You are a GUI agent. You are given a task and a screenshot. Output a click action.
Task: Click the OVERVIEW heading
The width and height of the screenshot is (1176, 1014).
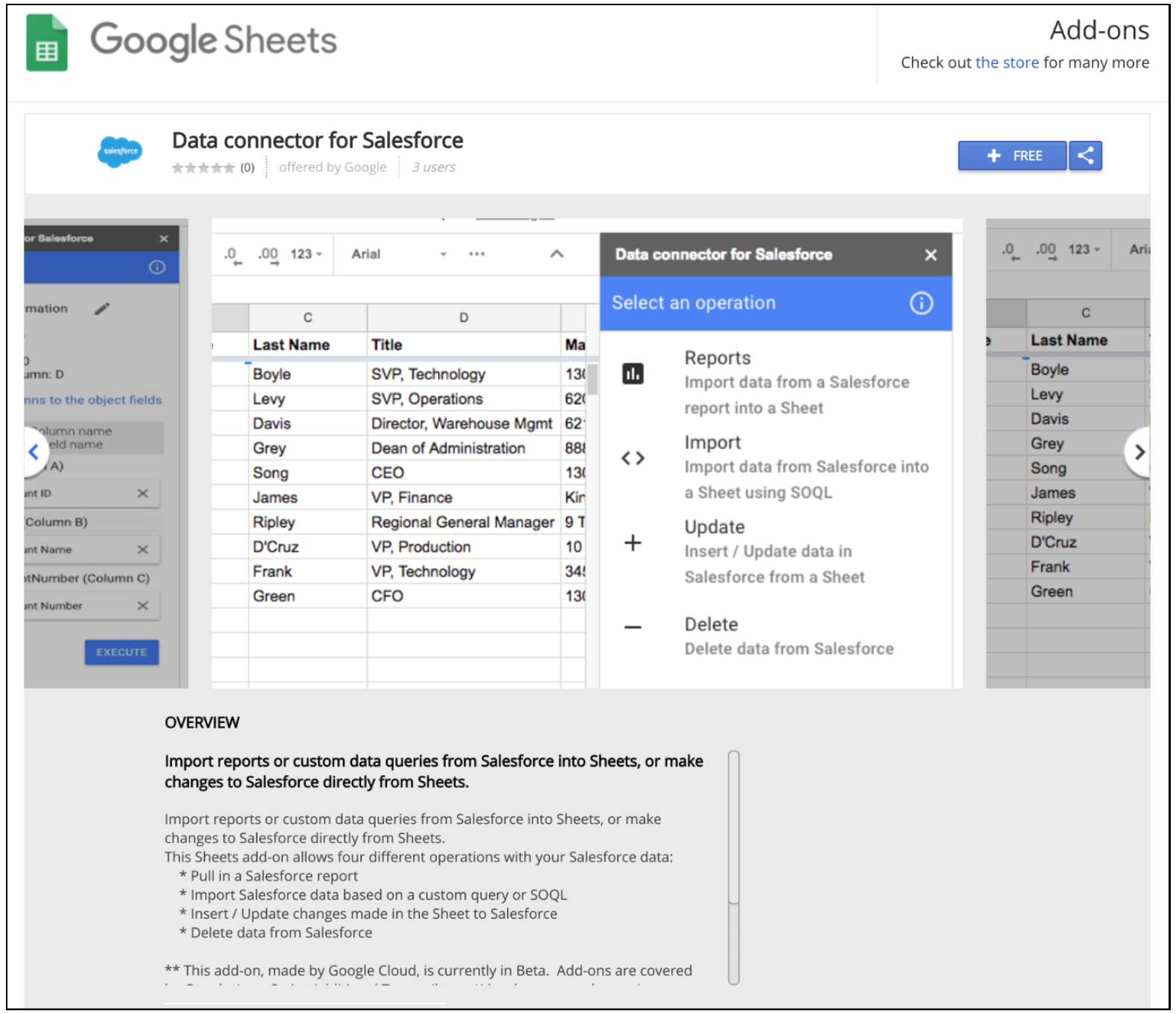pos(202,723)
